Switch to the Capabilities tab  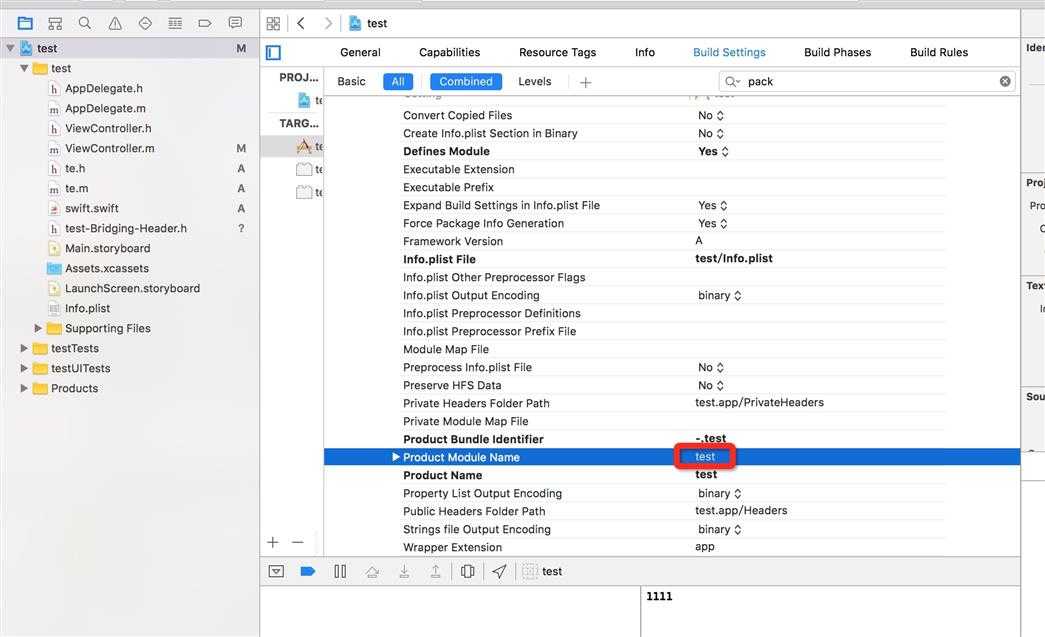[450, 52]
